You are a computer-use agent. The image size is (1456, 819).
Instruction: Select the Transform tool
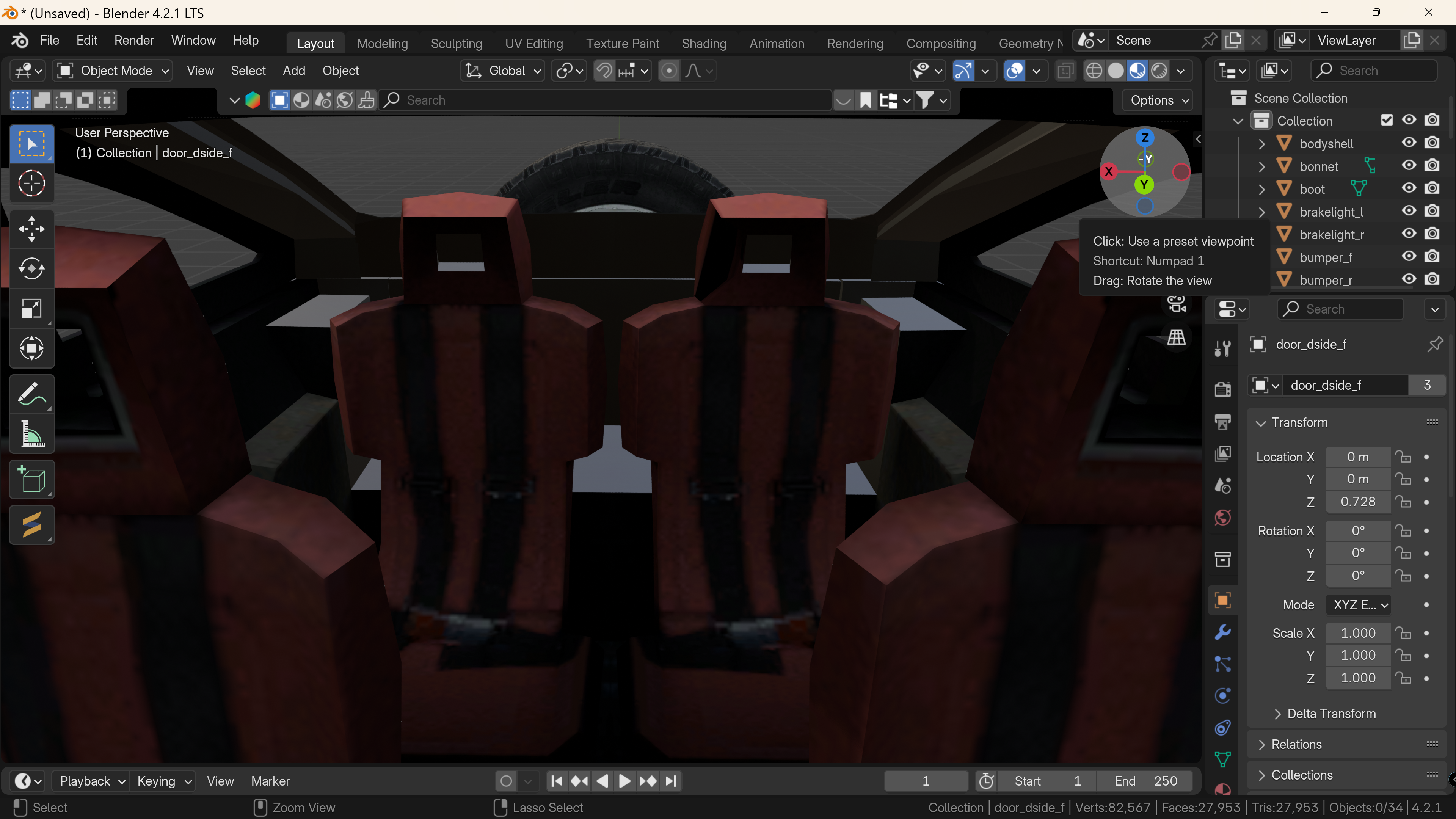click(31, 348)
